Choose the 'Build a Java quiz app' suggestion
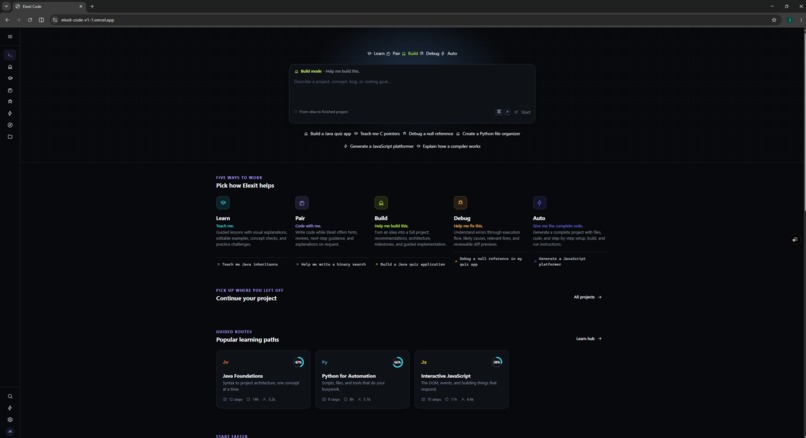The image size is (806, 438). [x=327, y=134]
